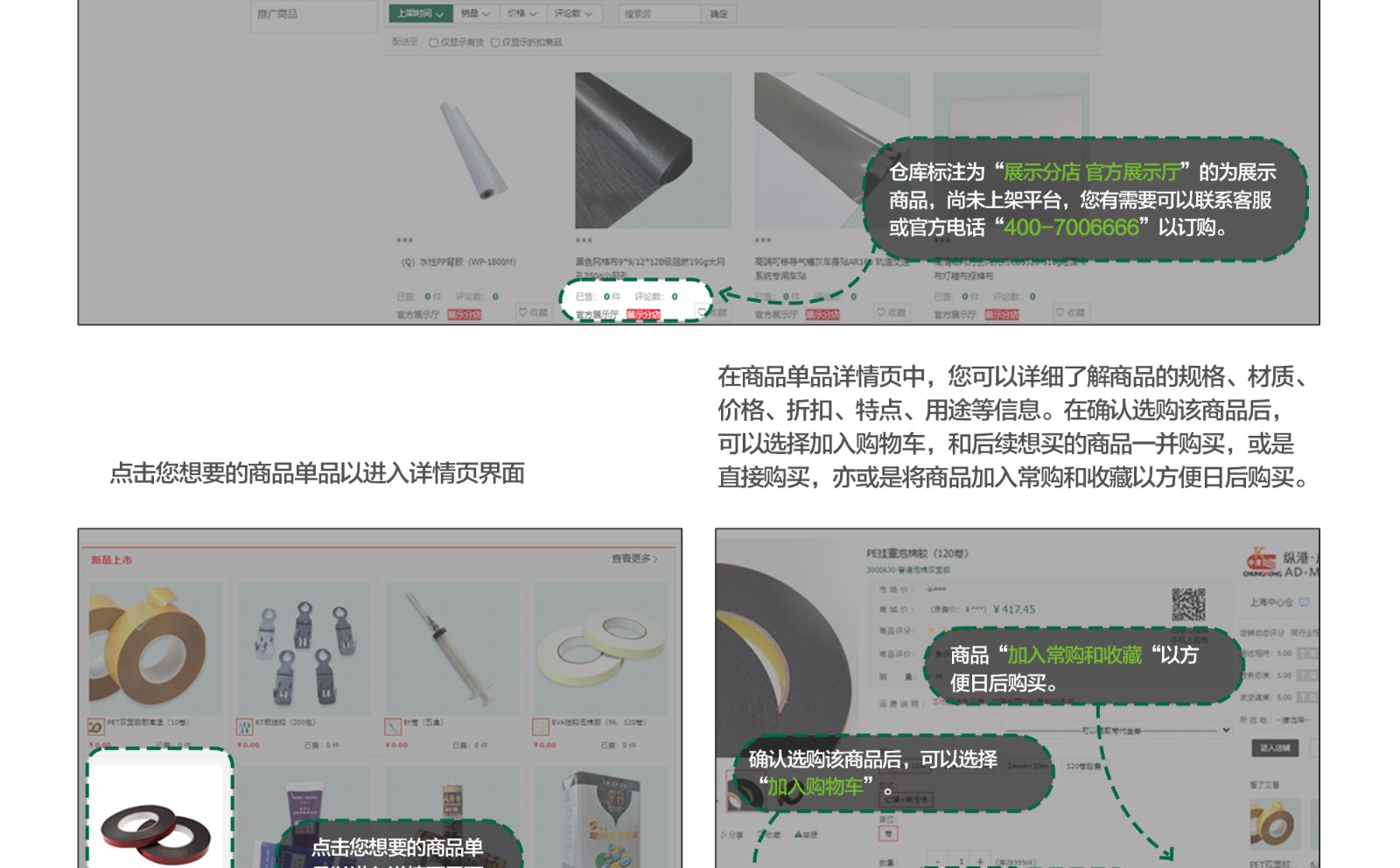Open the metal can product image

(601, 818)
